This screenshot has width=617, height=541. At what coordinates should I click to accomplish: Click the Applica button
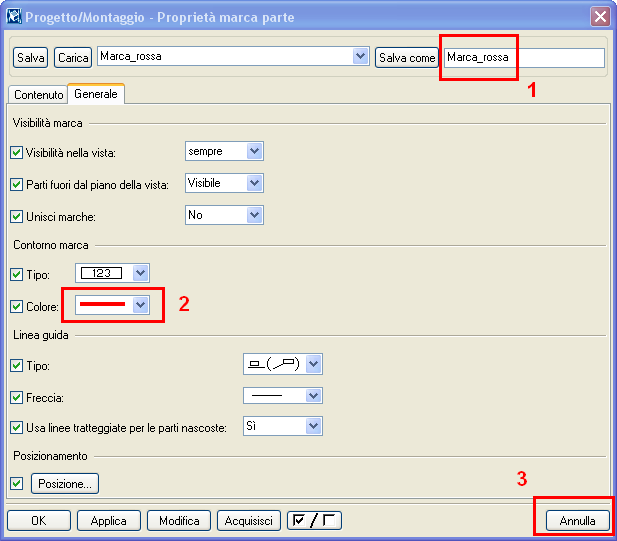(109, 521)
